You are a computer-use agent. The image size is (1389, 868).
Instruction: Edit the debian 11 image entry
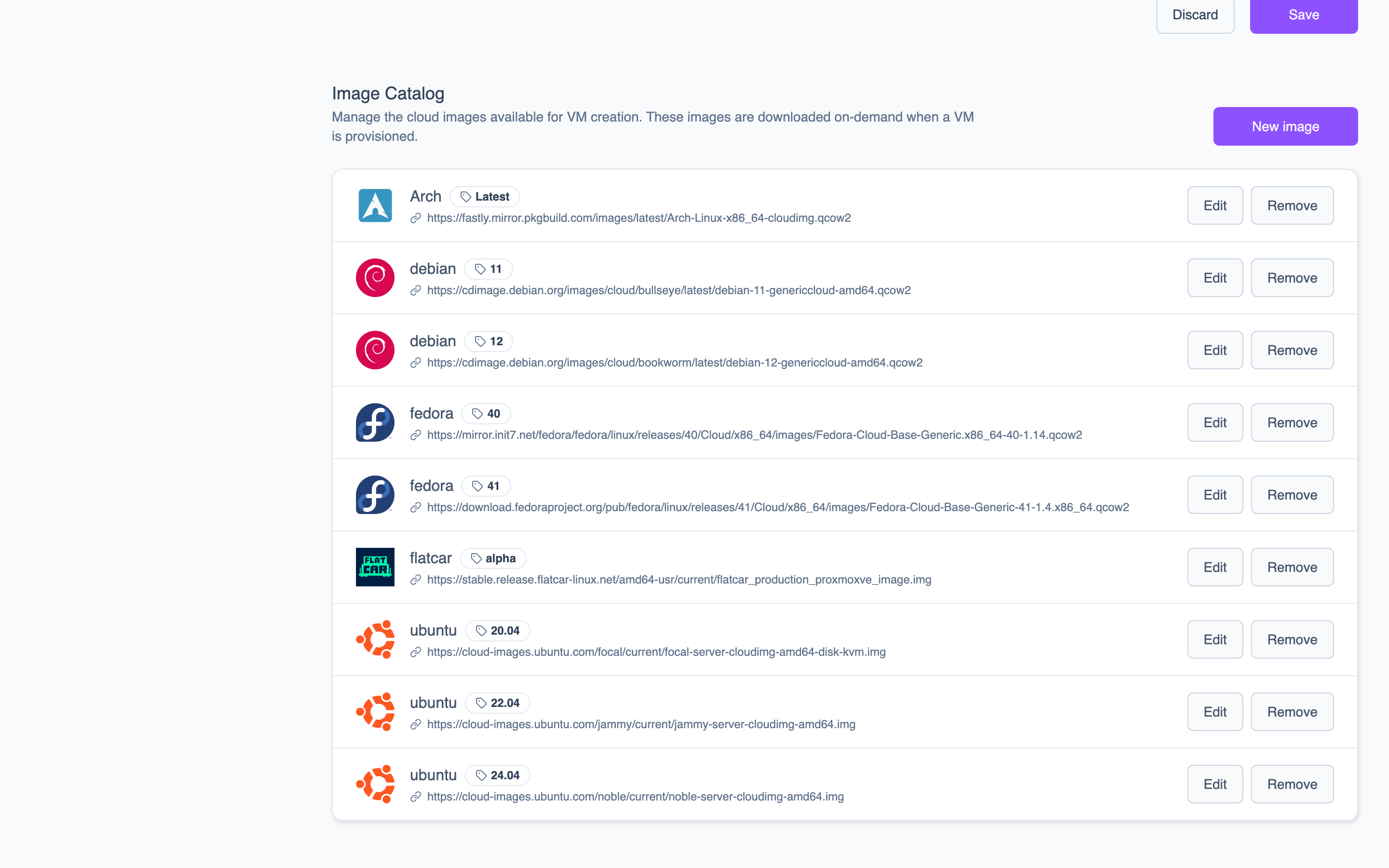(x=1215, y=278)
